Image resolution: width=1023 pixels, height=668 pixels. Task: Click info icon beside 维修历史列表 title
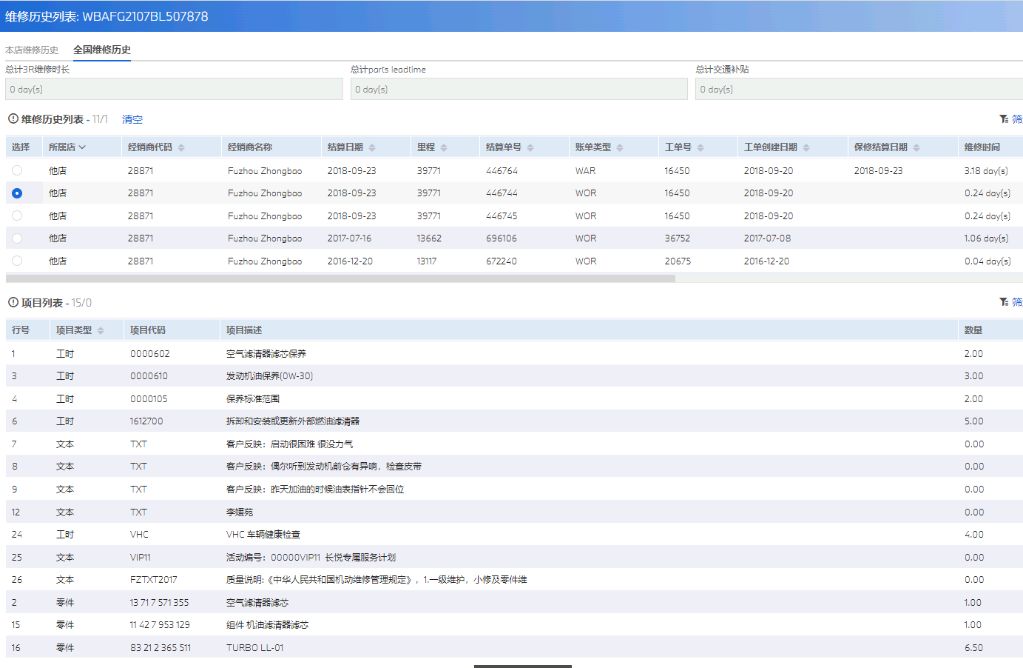pos(12,119)
